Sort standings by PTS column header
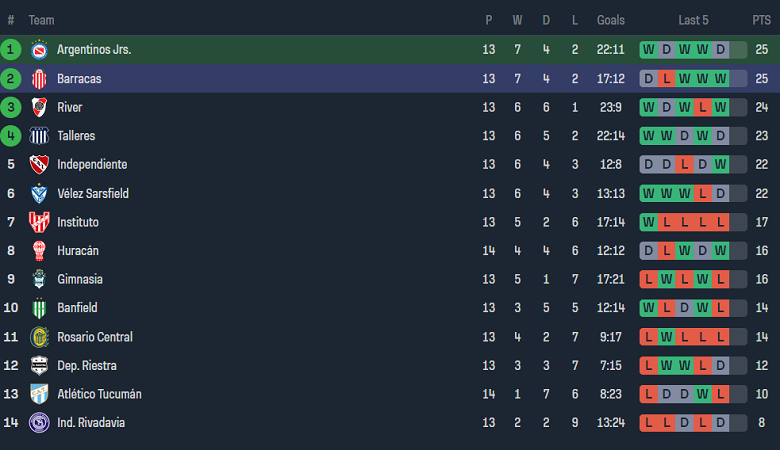780x450 pixels. pos(761,20)
